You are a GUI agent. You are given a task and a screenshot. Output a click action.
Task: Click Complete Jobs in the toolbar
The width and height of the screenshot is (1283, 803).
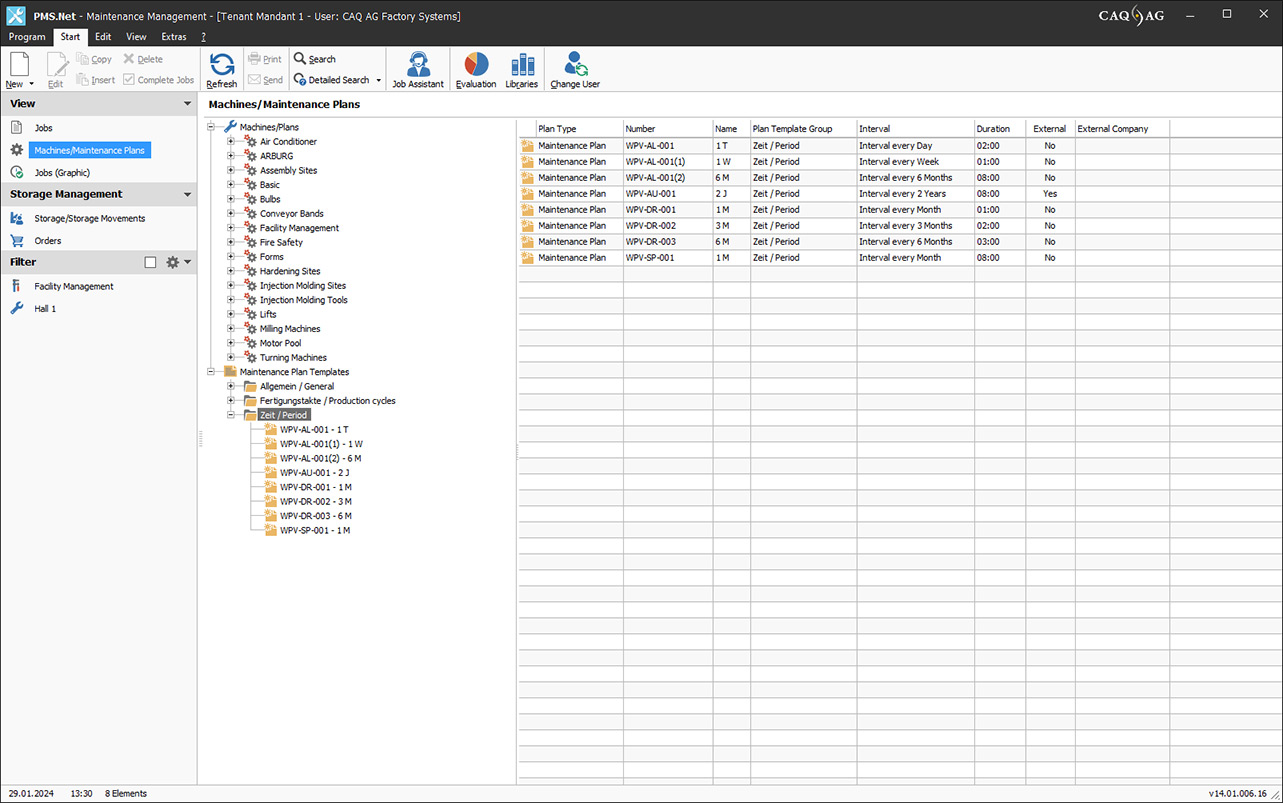159,80
